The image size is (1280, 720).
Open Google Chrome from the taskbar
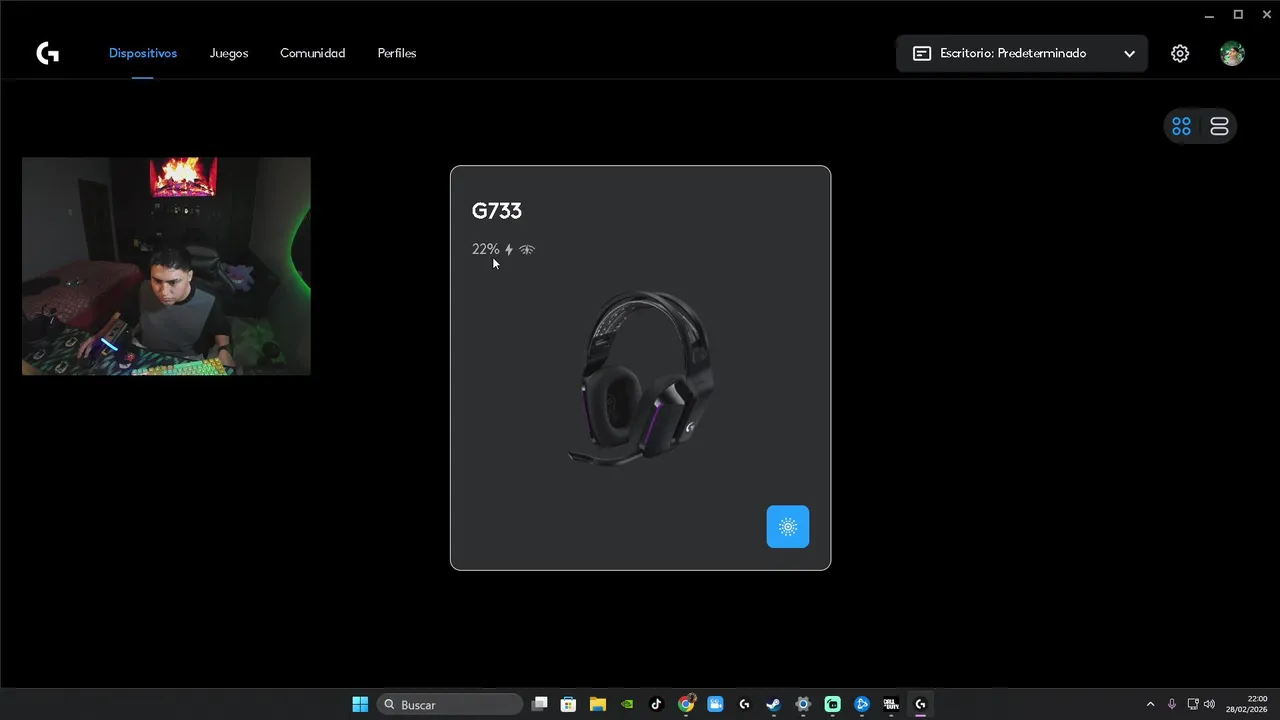[686, 704]
